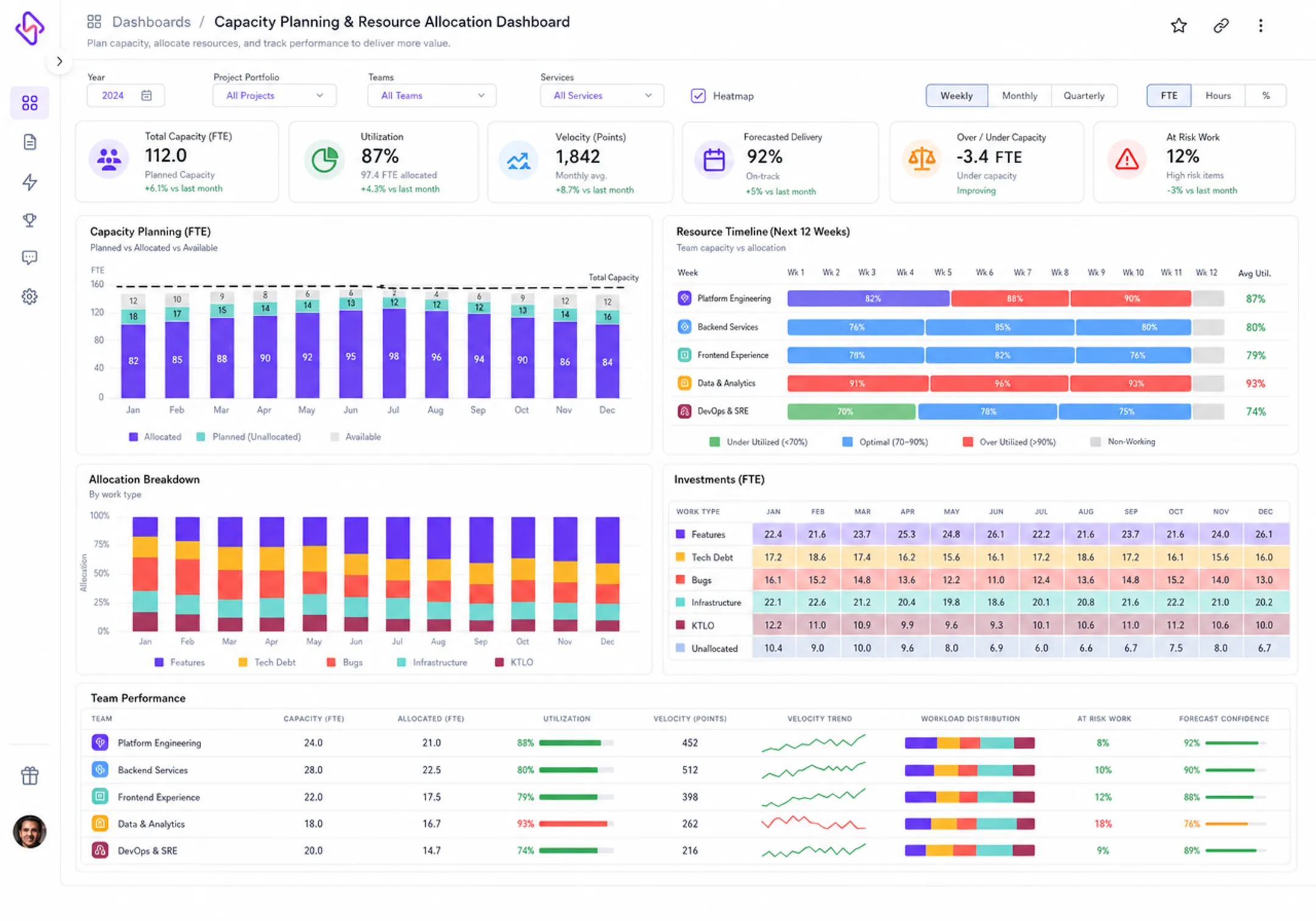Select the % unit tab

coord(1265,96)
